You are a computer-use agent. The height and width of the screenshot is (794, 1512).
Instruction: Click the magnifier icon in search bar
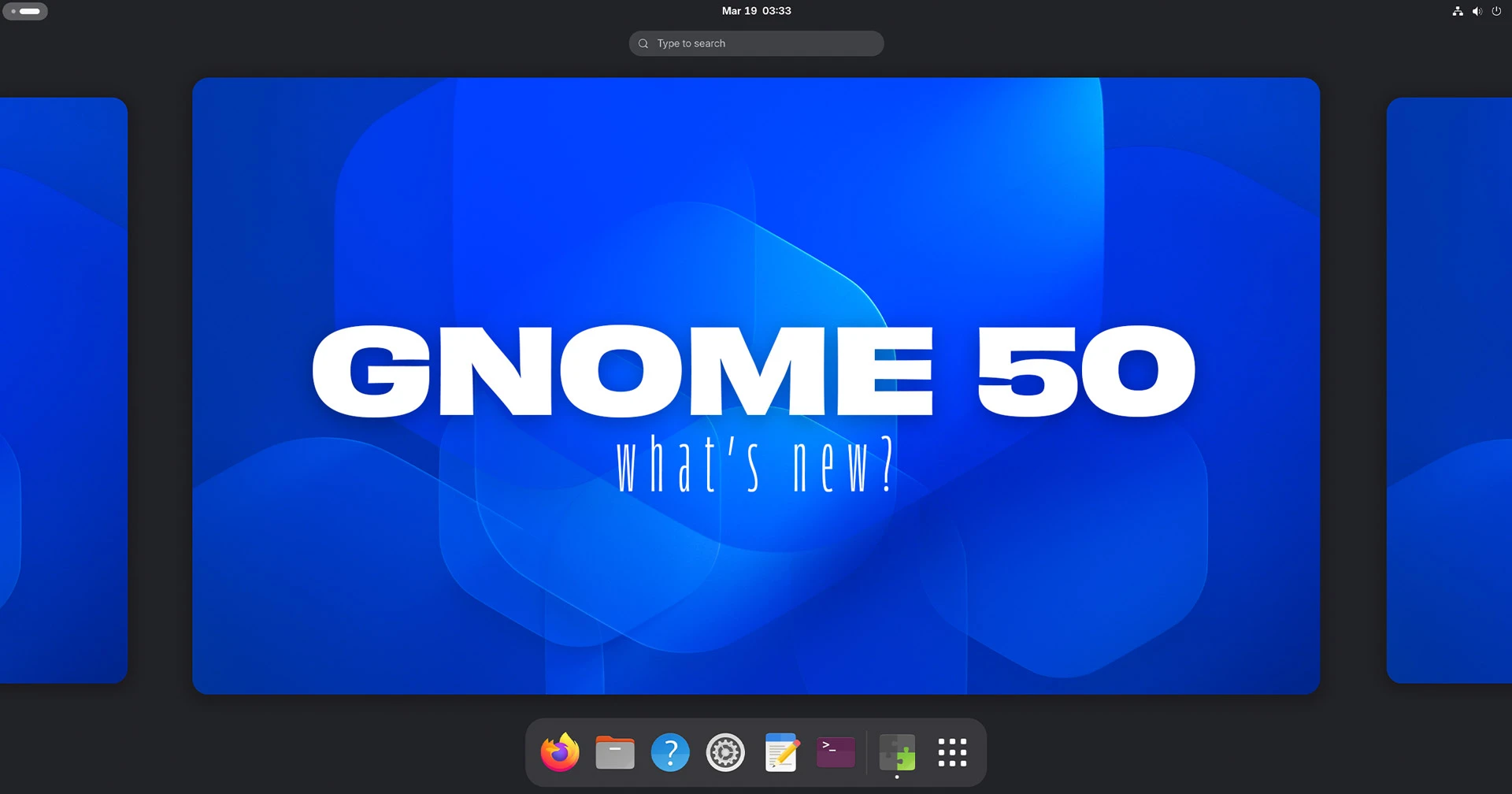click(x=643, y=43)
